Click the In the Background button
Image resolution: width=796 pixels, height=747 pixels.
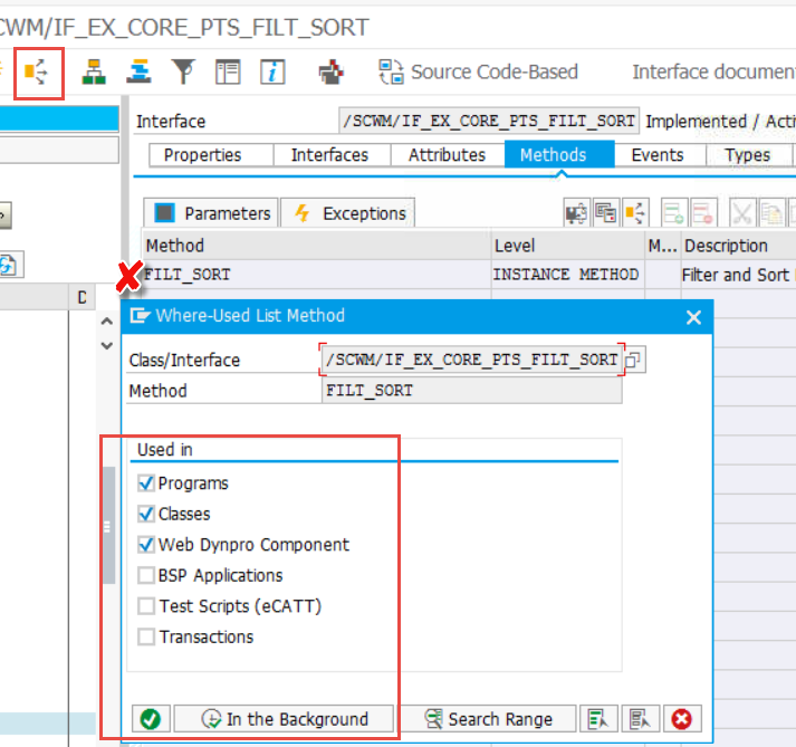click(284, 719)
